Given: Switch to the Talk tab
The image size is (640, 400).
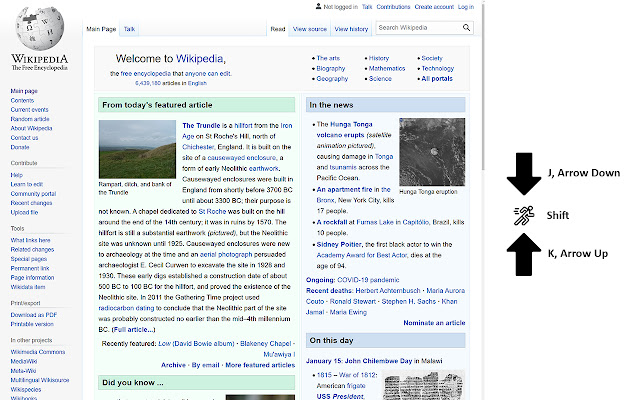Looking at the screenshot, I should pyautogui.click(x=130, y=30).
